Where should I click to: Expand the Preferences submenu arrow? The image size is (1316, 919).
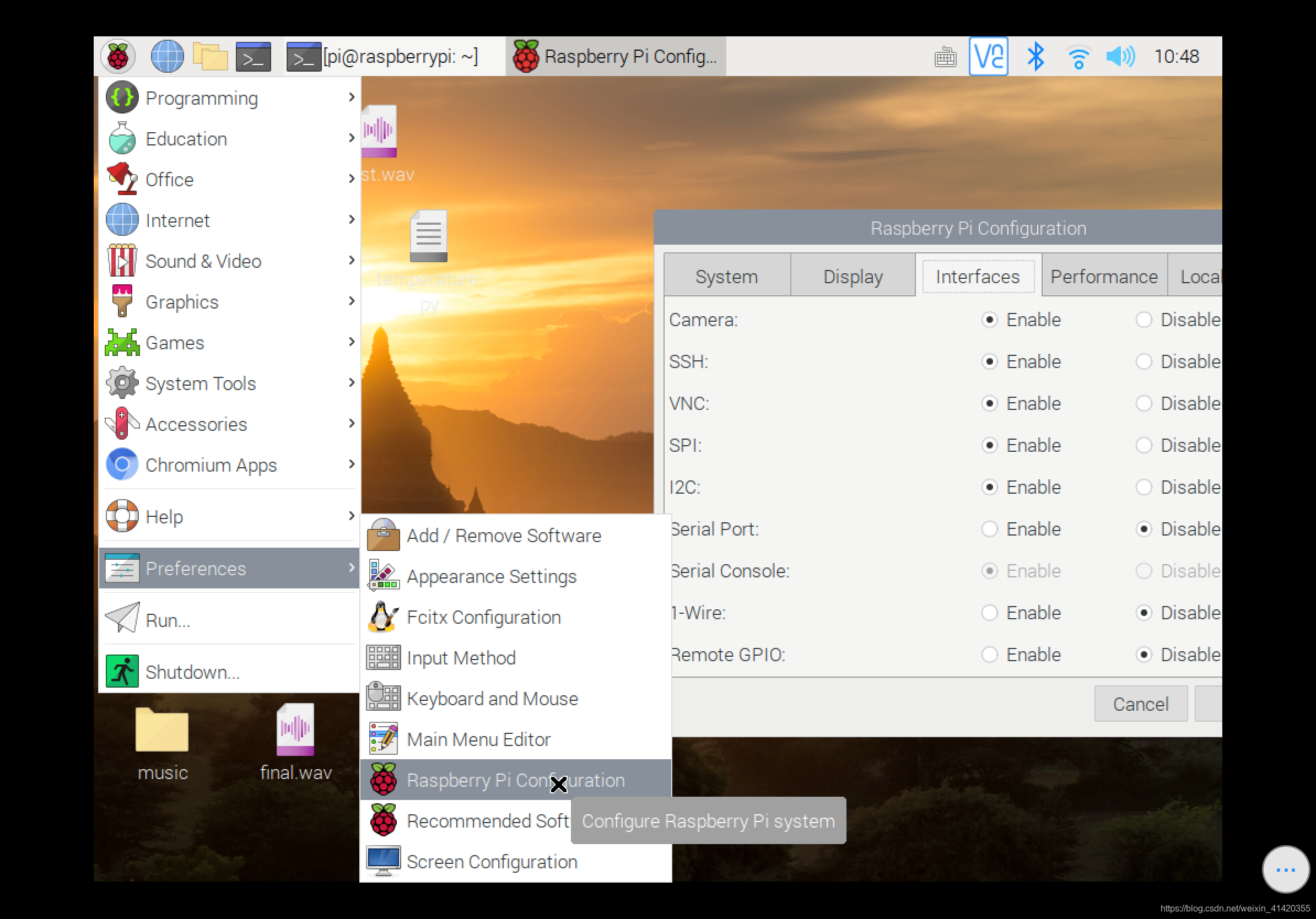(352, 568)
